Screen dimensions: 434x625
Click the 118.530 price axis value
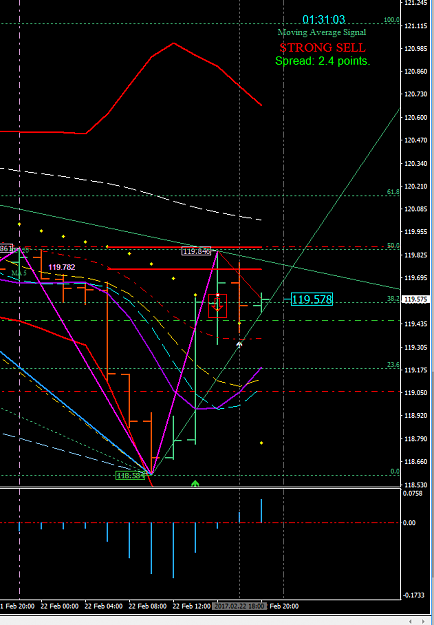(416, 485)
